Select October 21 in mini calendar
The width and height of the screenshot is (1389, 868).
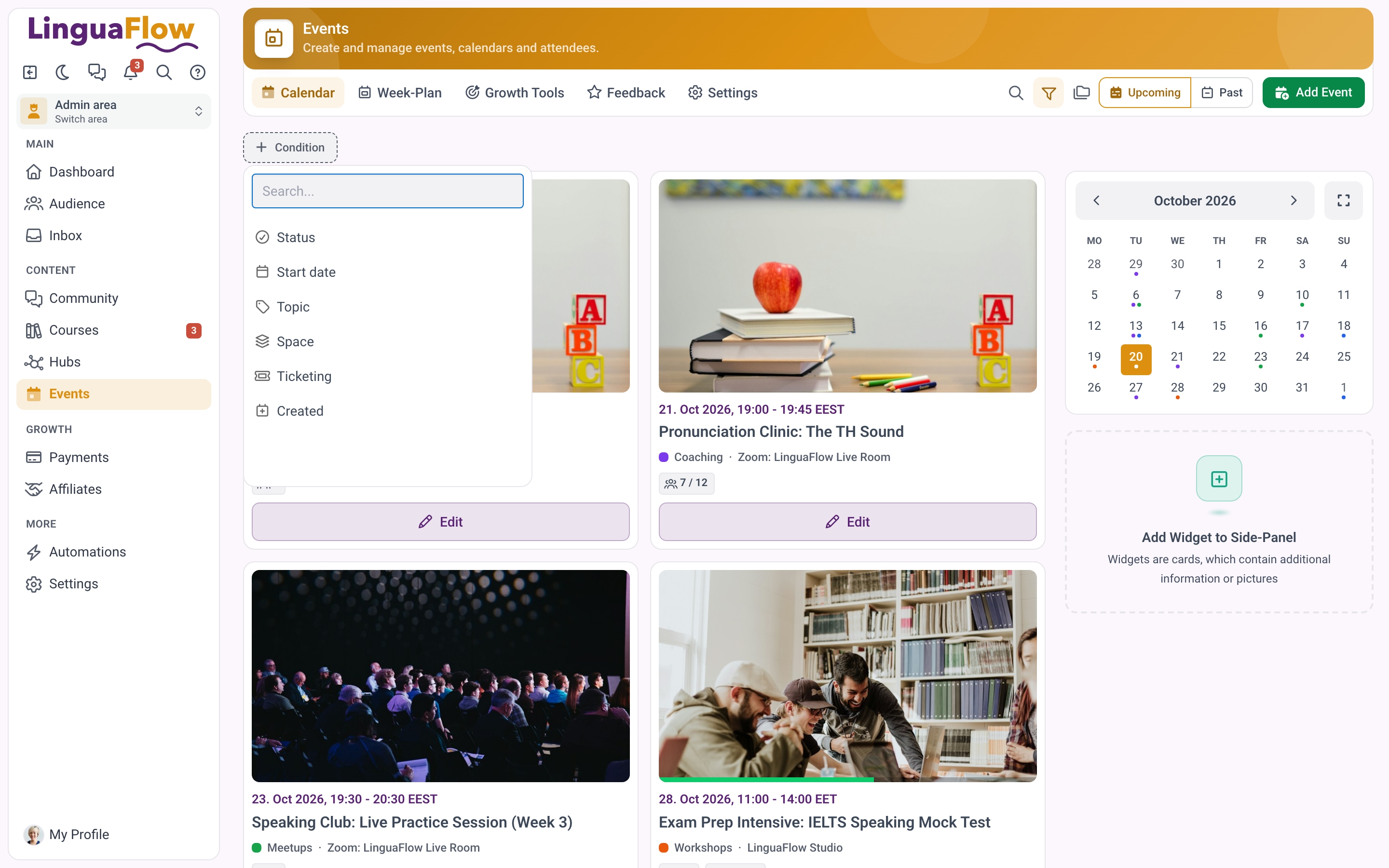tap(1177, 359)
